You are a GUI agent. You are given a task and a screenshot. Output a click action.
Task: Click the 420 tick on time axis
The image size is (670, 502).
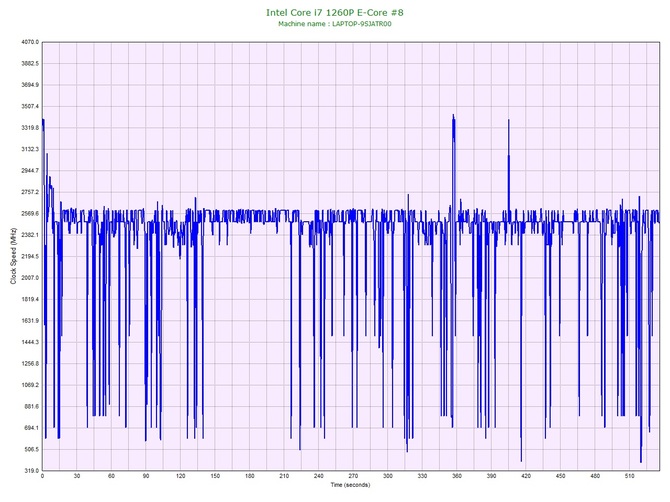click(x=526, y=476)
